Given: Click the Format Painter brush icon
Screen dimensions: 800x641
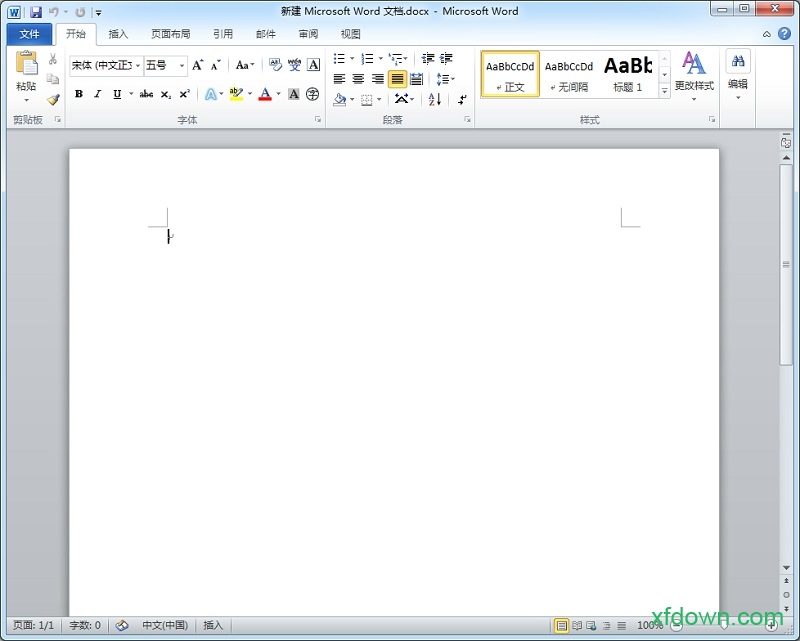Looking at the screenshot, I should pyautogui.click(x=53, y=100).
